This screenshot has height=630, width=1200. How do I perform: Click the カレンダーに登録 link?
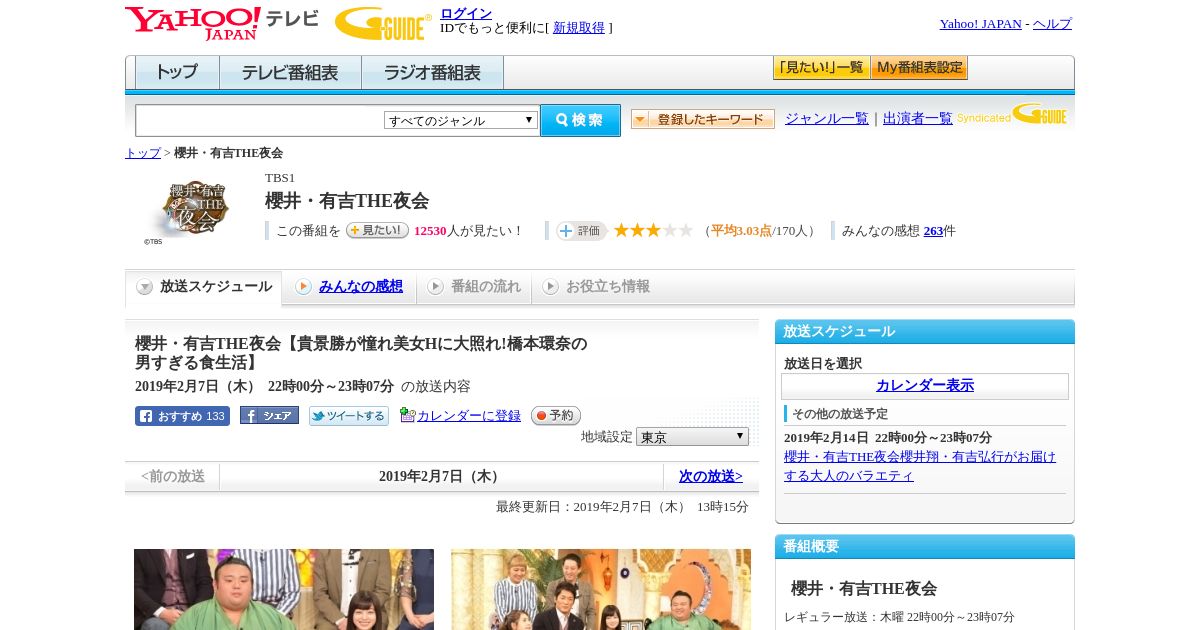coord(469,416)
